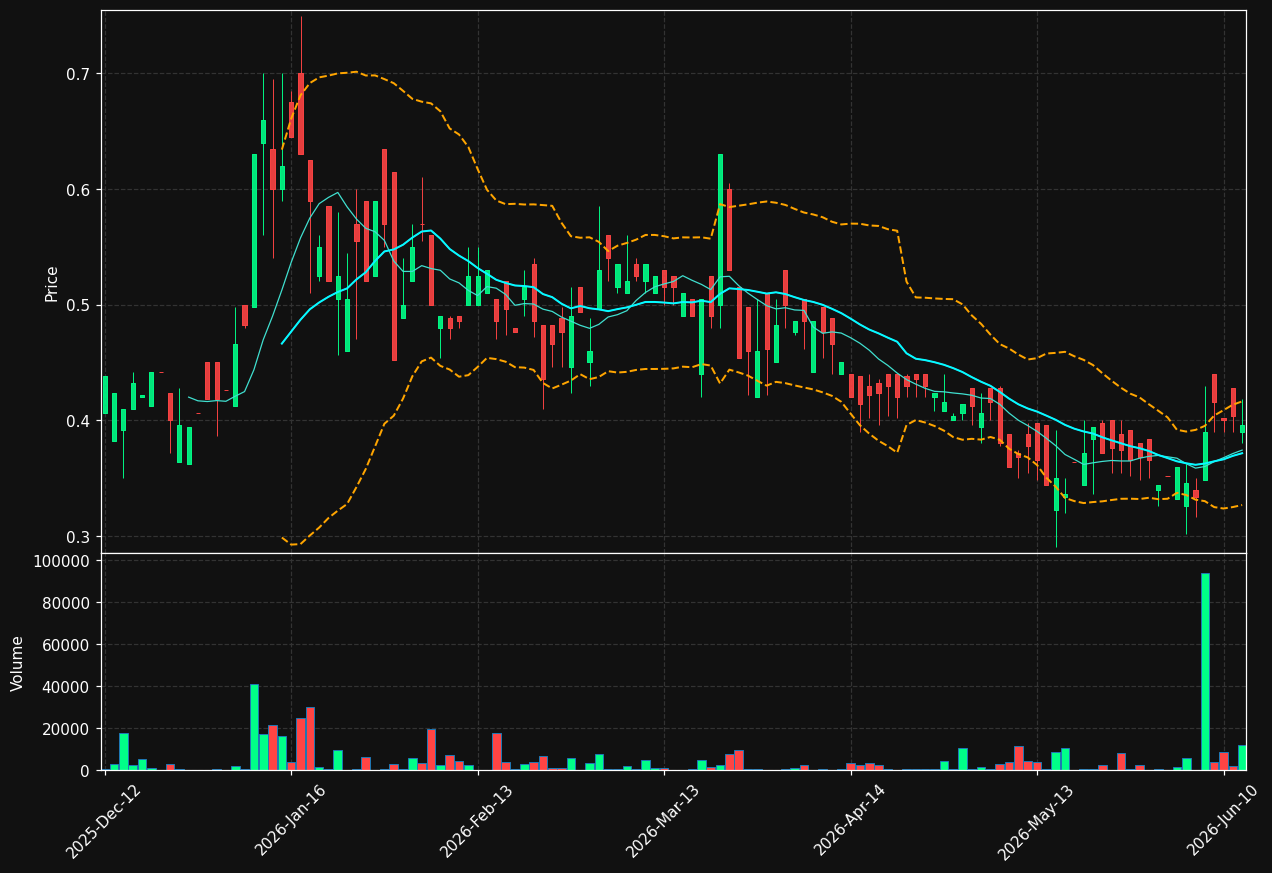Viewport: 1272px width, 873px height.
Task: Click the 2025-Dec-12 date label
Action: pyautogui.click(x=104, y=822)
